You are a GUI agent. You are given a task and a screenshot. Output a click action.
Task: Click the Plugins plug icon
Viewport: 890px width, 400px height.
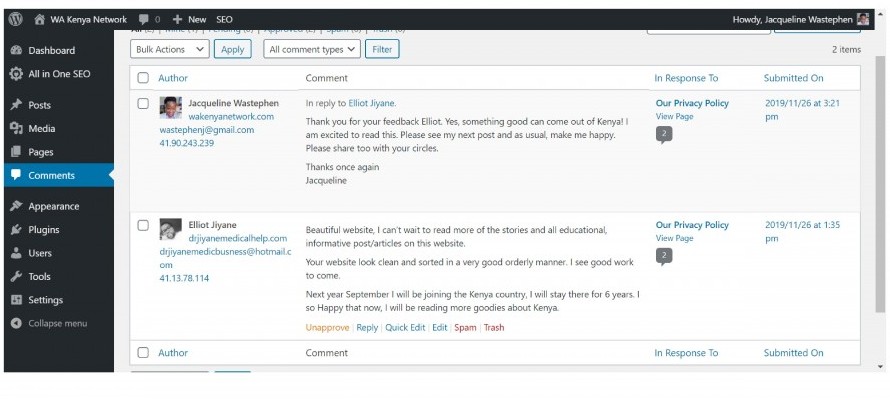(x=16, y=230)
